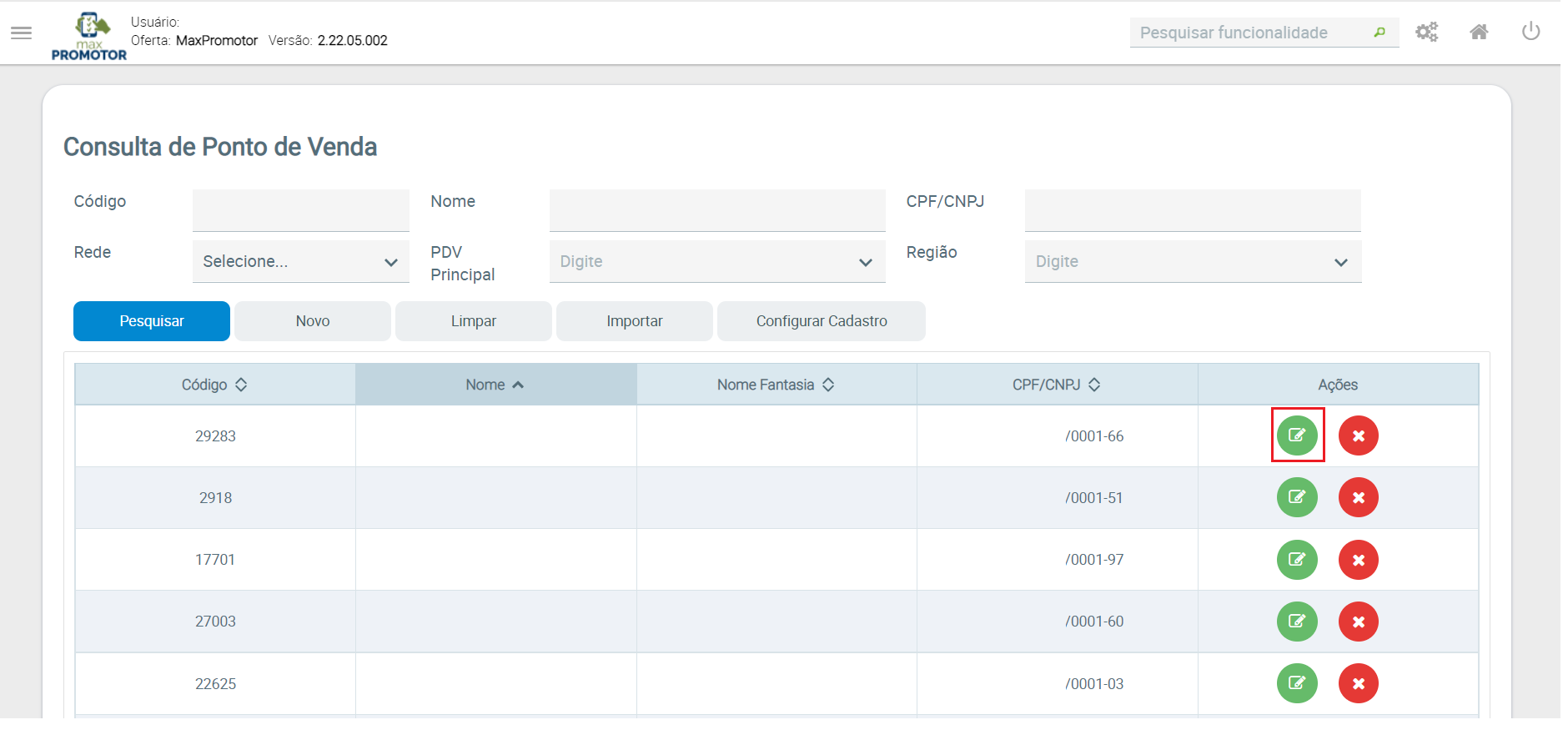1568x745 pixels.
Task: Click the search magnifier icon in header
Action: pyautogui.click(x=1380, y=33)
